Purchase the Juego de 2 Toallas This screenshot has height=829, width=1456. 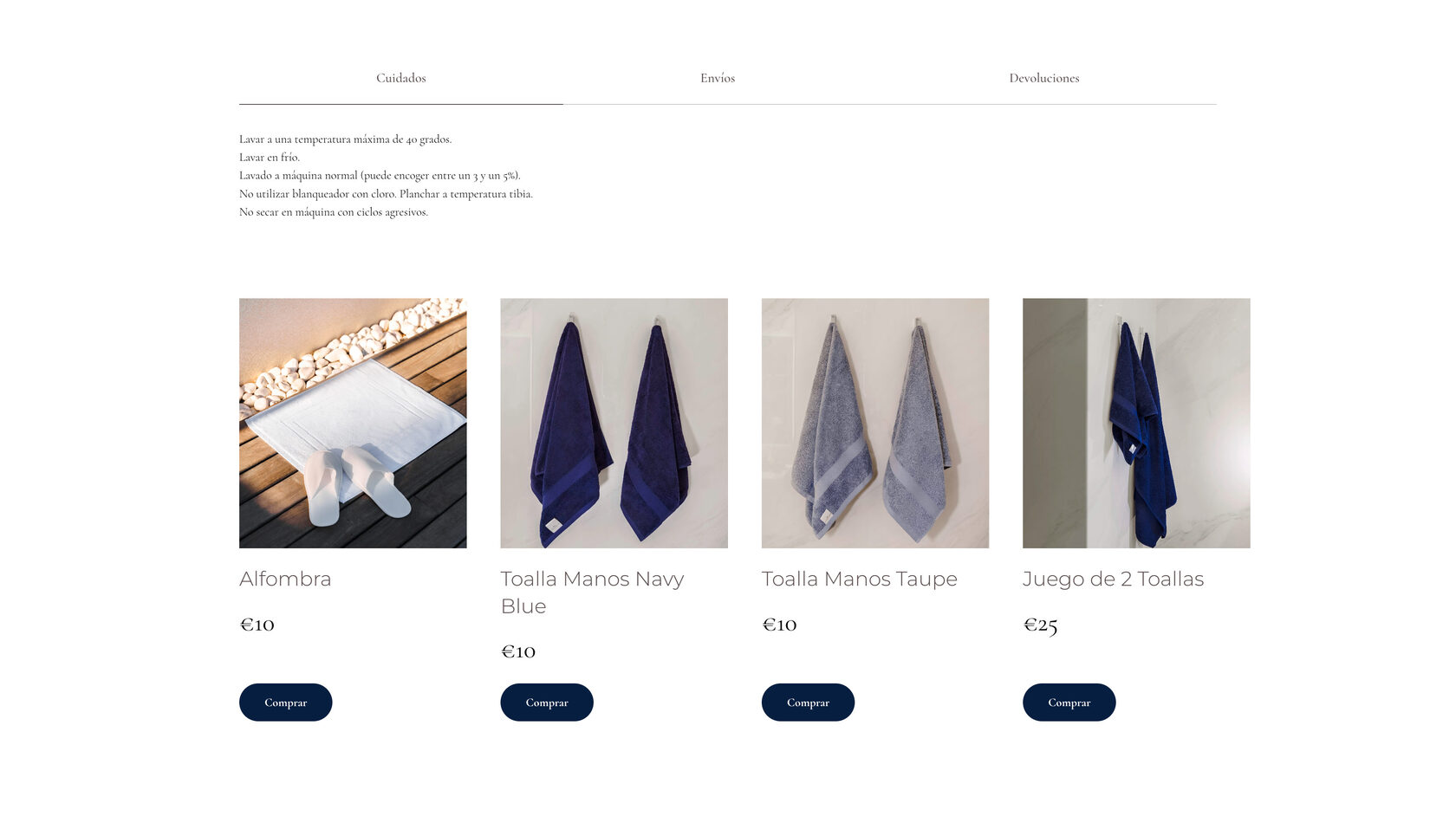pyautogui.click(x=1069, y=703)
